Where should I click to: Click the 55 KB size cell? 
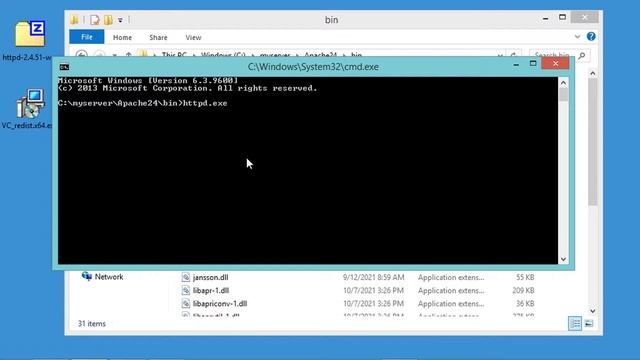coord(525,278)
